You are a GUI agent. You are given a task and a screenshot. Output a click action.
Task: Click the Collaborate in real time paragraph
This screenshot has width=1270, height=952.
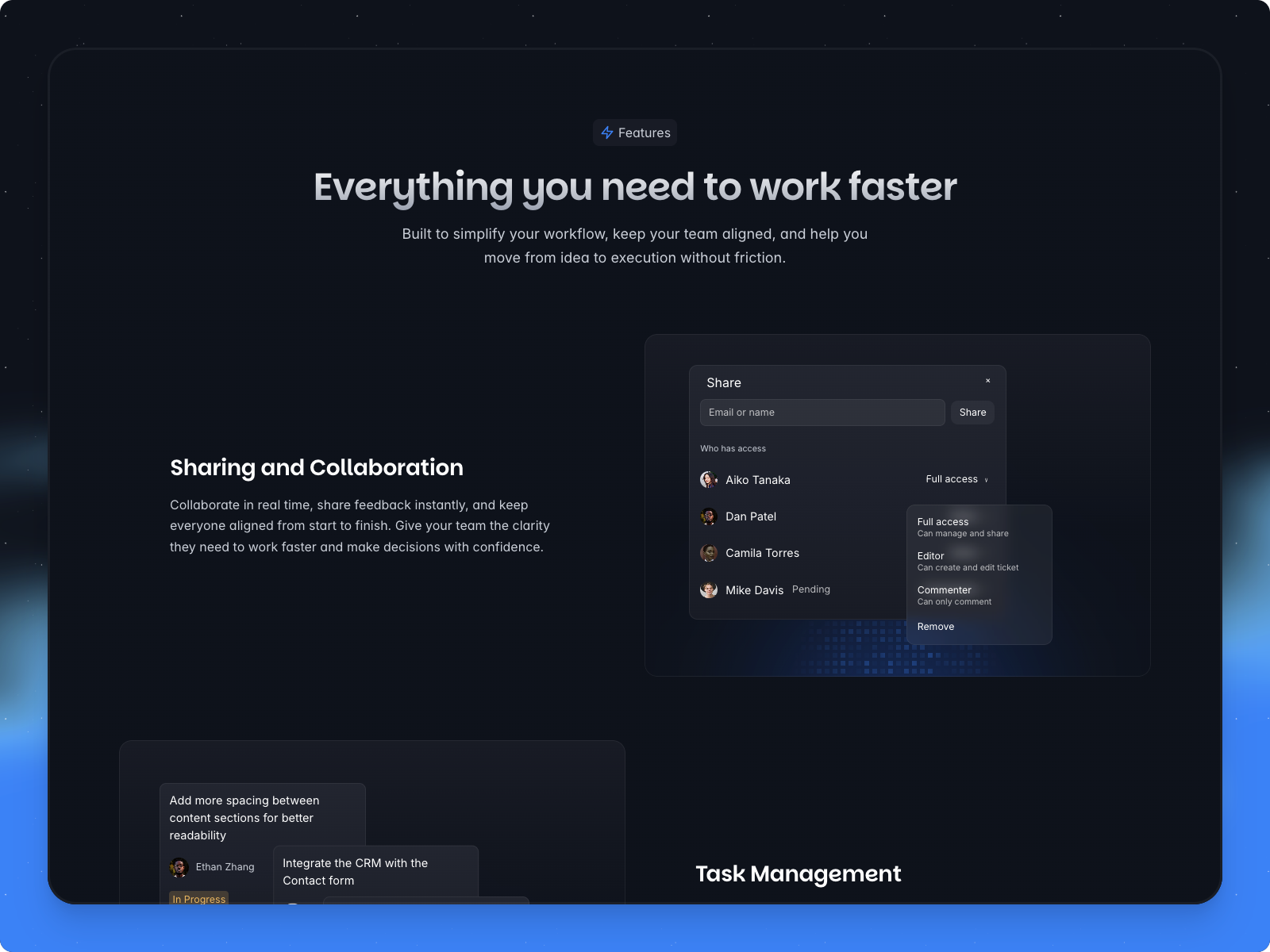pos(360,526)
